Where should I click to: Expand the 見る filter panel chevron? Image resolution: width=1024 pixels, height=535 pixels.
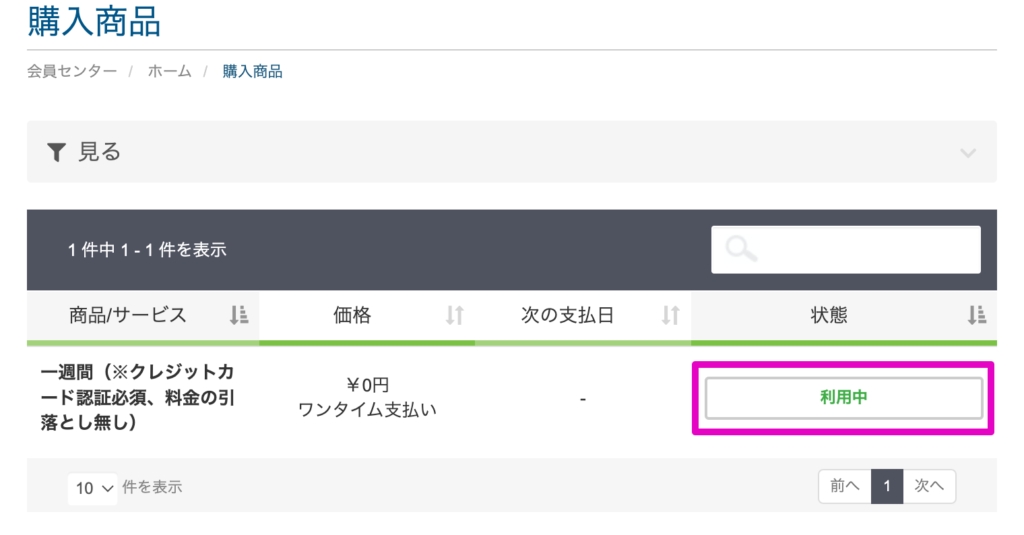click(967, 153)
